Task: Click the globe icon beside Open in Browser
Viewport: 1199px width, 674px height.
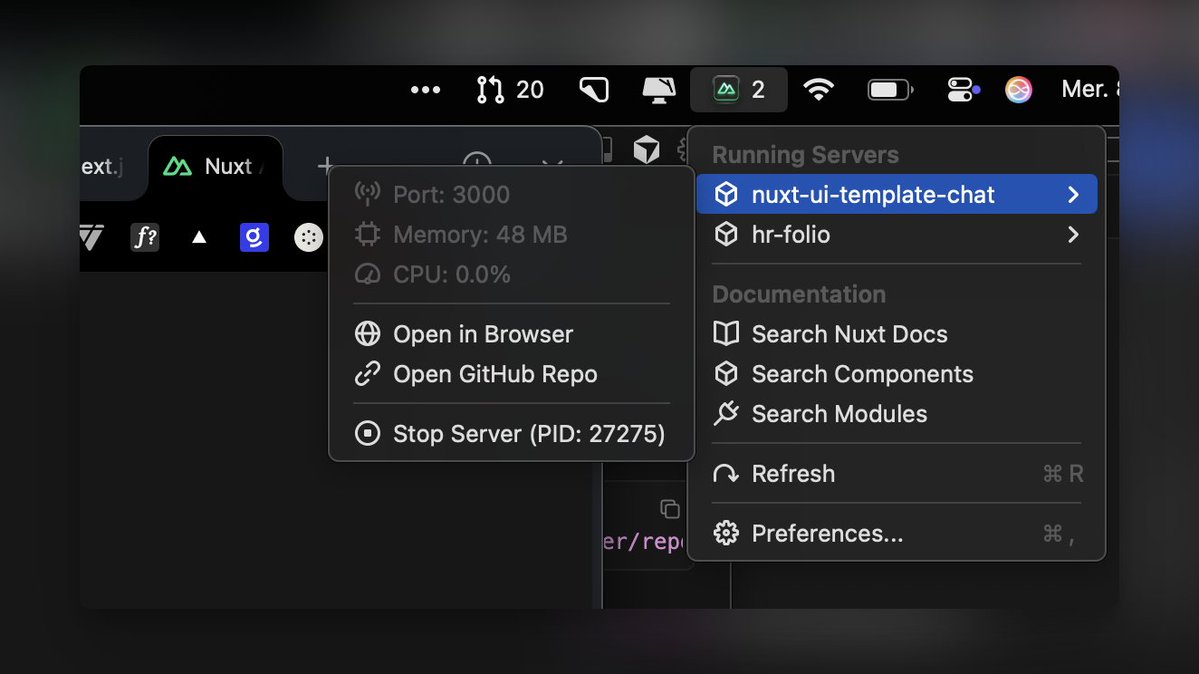Action: 367,334
